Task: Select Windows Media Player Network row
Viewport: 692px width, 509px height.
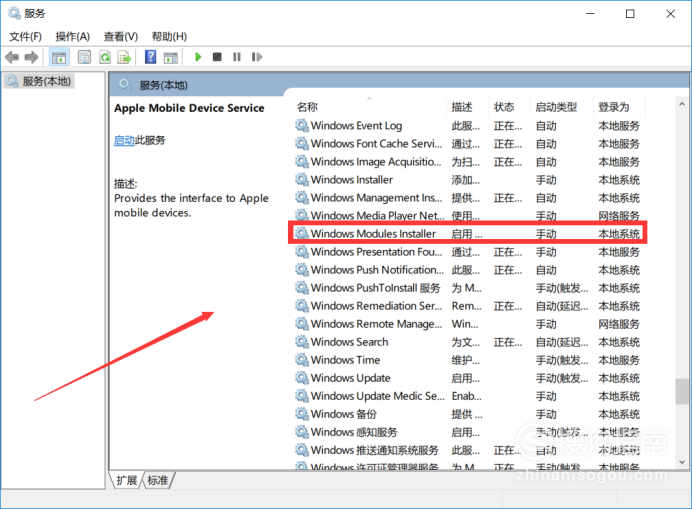Action: pos(468,215)
